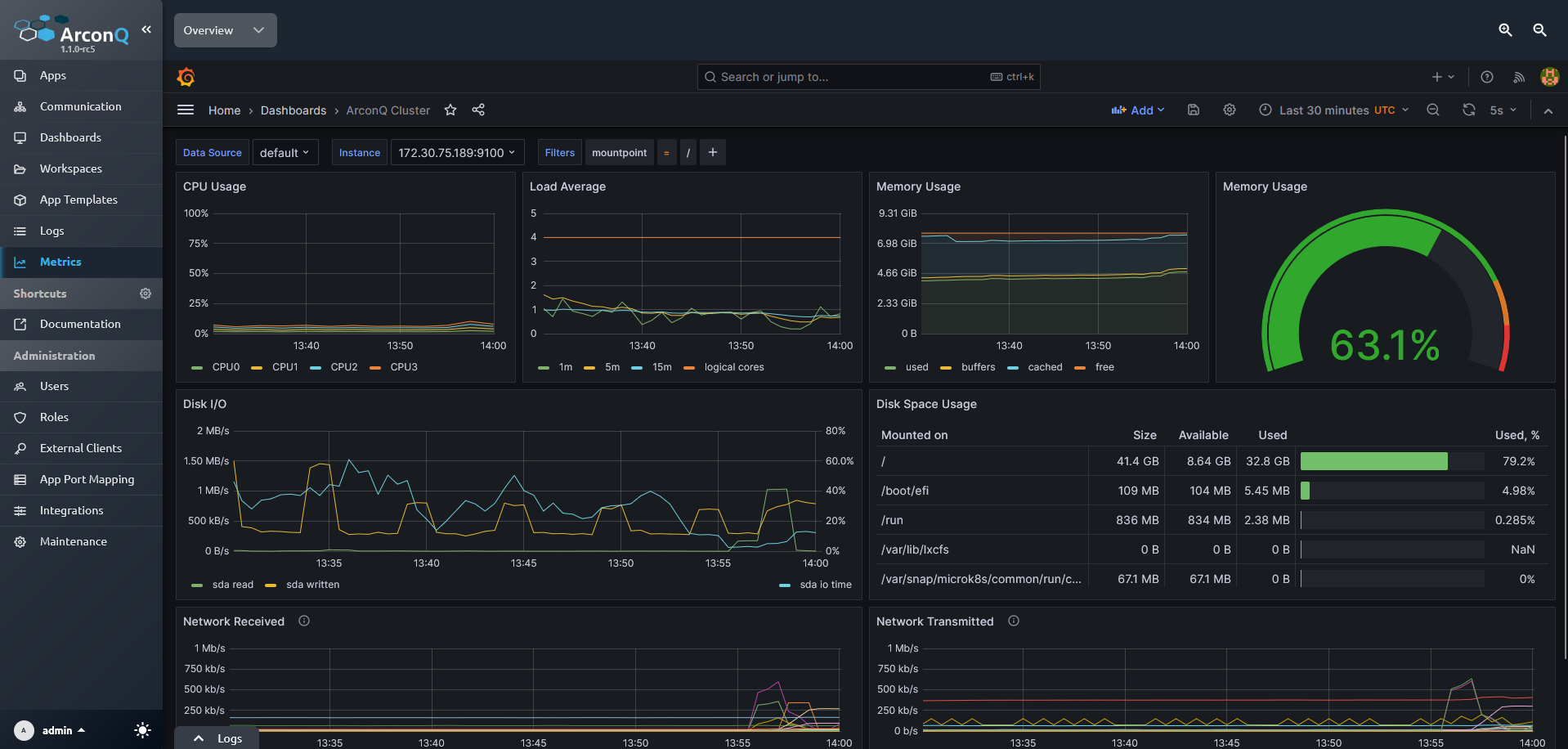The height and width of the screenshot is (749, 1568).
Task: Show Network Received panel info icon
Action: (304, 621)
